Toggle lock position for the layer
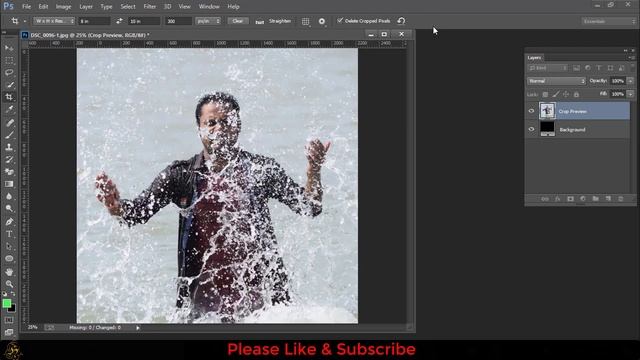640x360 pixels. pos(566,94)
